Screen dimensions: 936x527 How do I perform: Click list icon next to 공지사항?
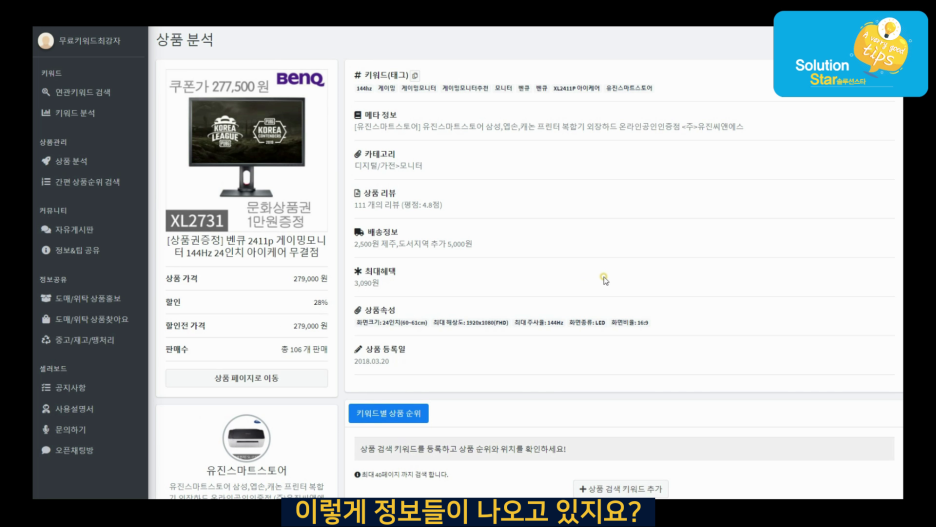point(46,387)
